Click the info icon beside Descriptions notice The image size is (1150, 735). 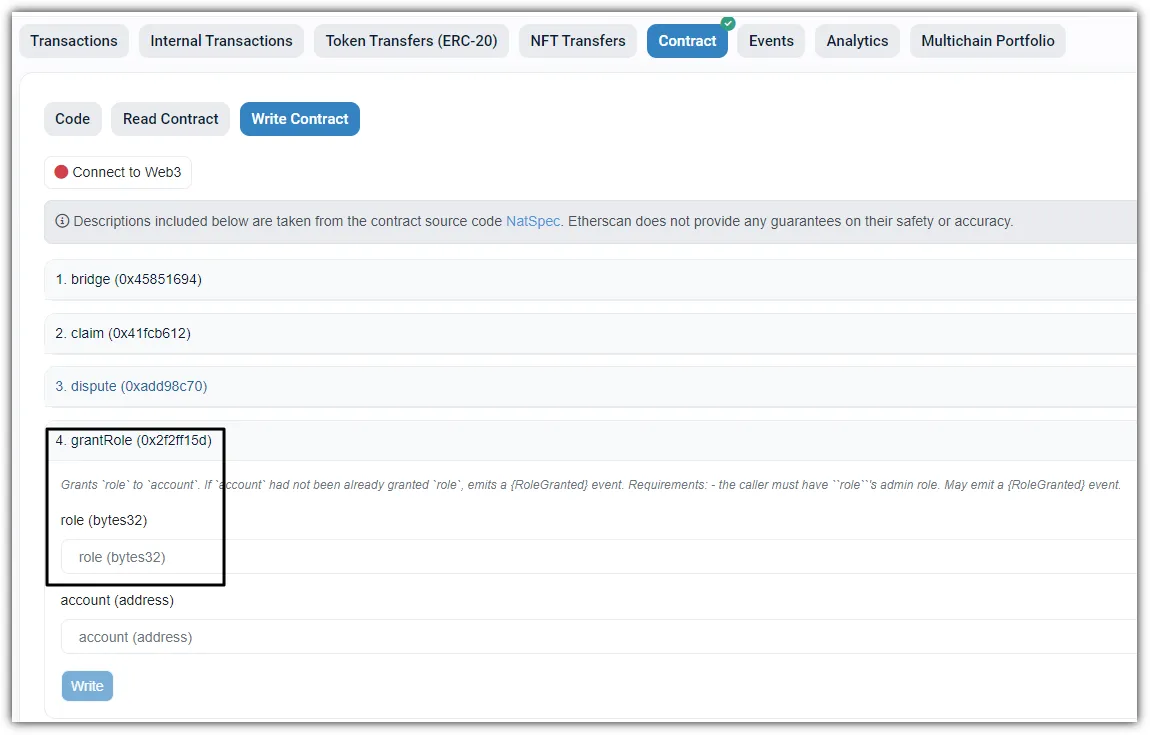[x=62, y=221]
